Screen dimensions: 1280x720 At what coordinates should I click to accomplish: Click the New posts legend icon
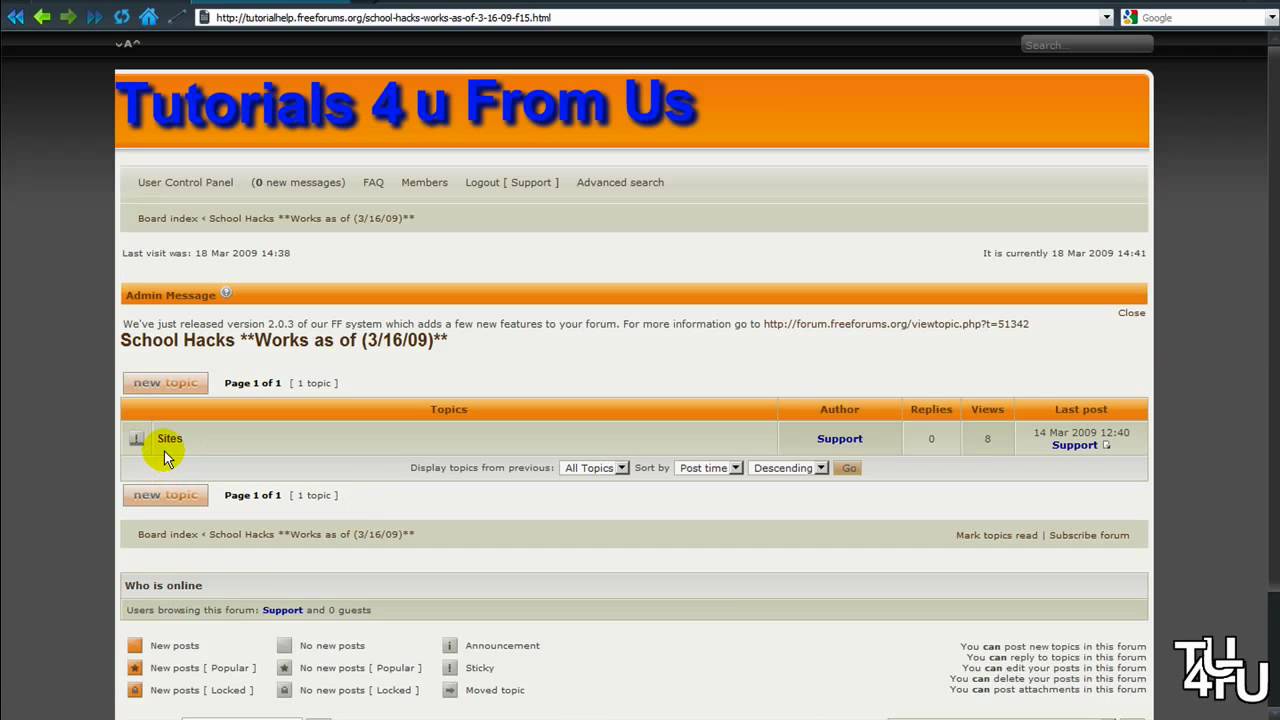coord(135,646)
